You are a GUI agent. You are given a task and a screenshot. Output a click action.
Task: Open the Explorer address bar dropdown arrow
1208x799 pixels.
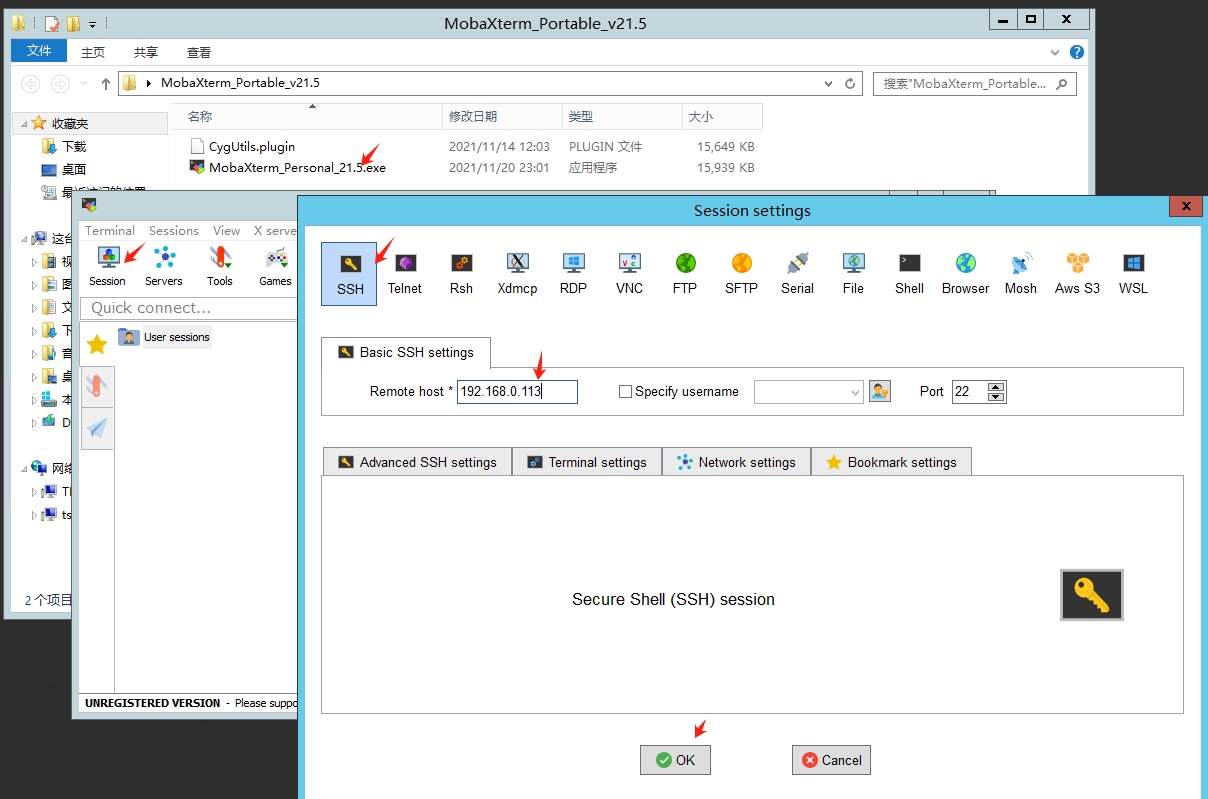click(828, 84)
